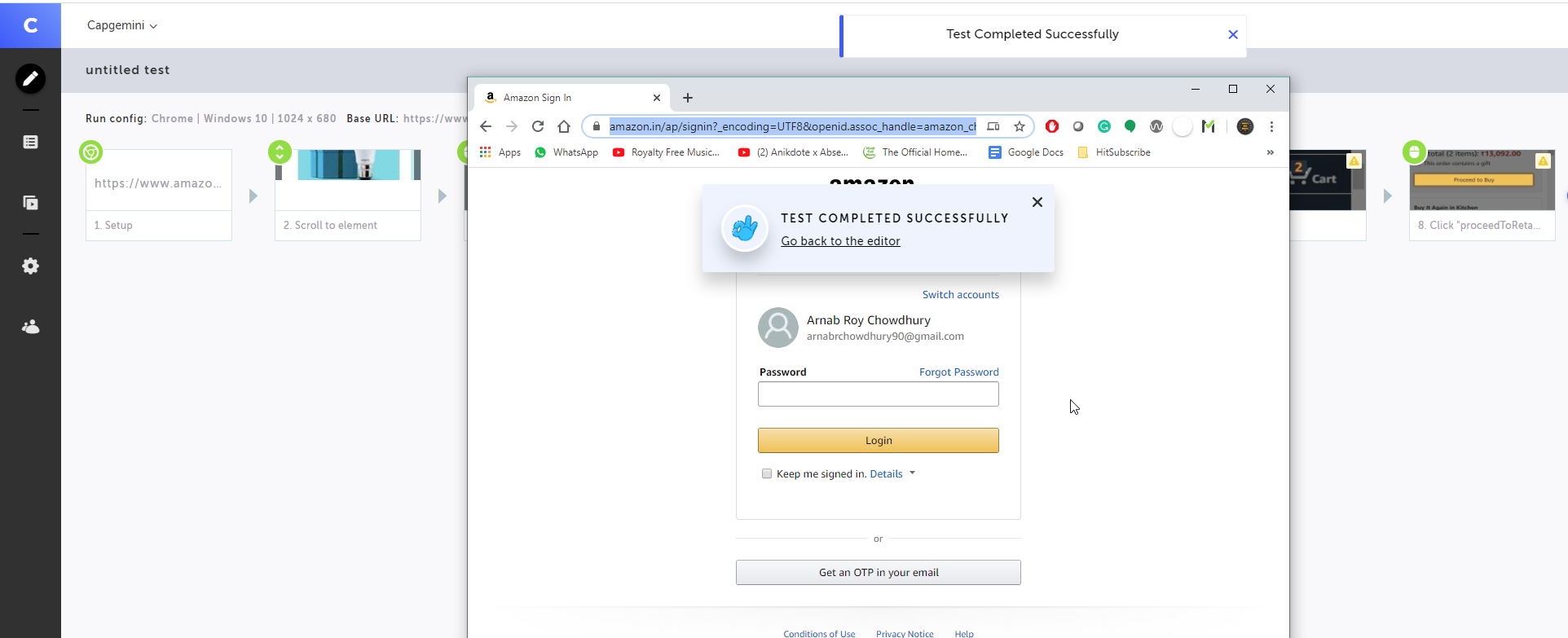Viewport: 1568px width, 638px height.
Task: Click the red Opera-style extension icon
Action: pyautogui.click(x=1052, y=126)
